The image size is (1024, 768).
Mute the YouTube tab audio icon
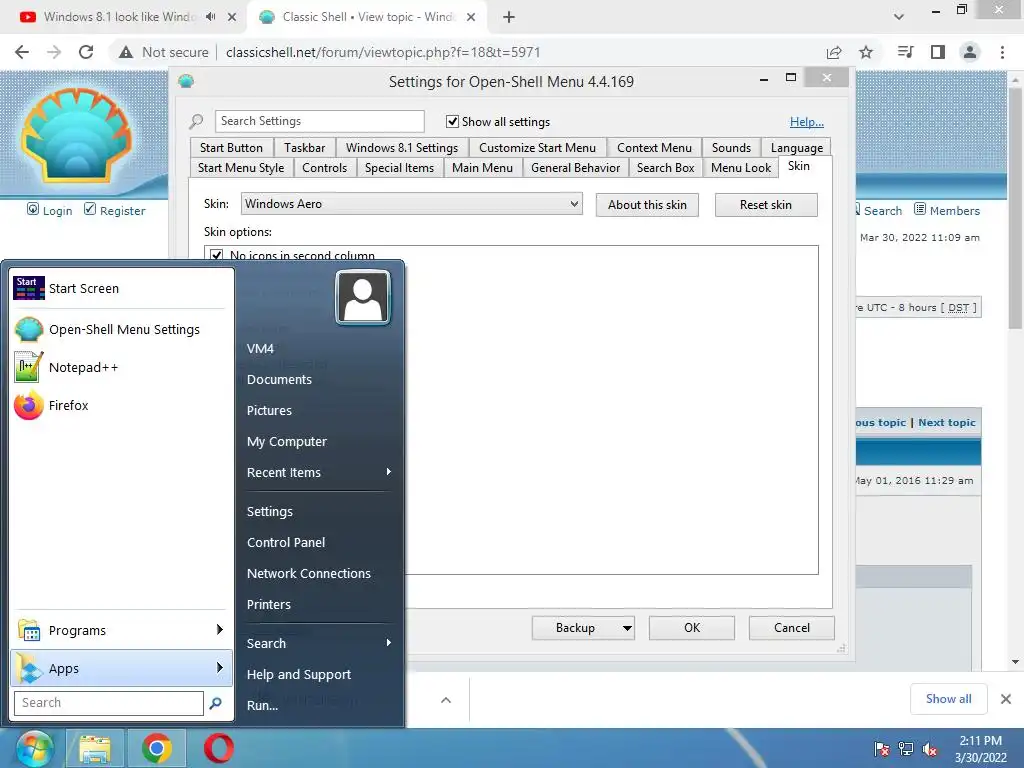click(x=210, y=17)
